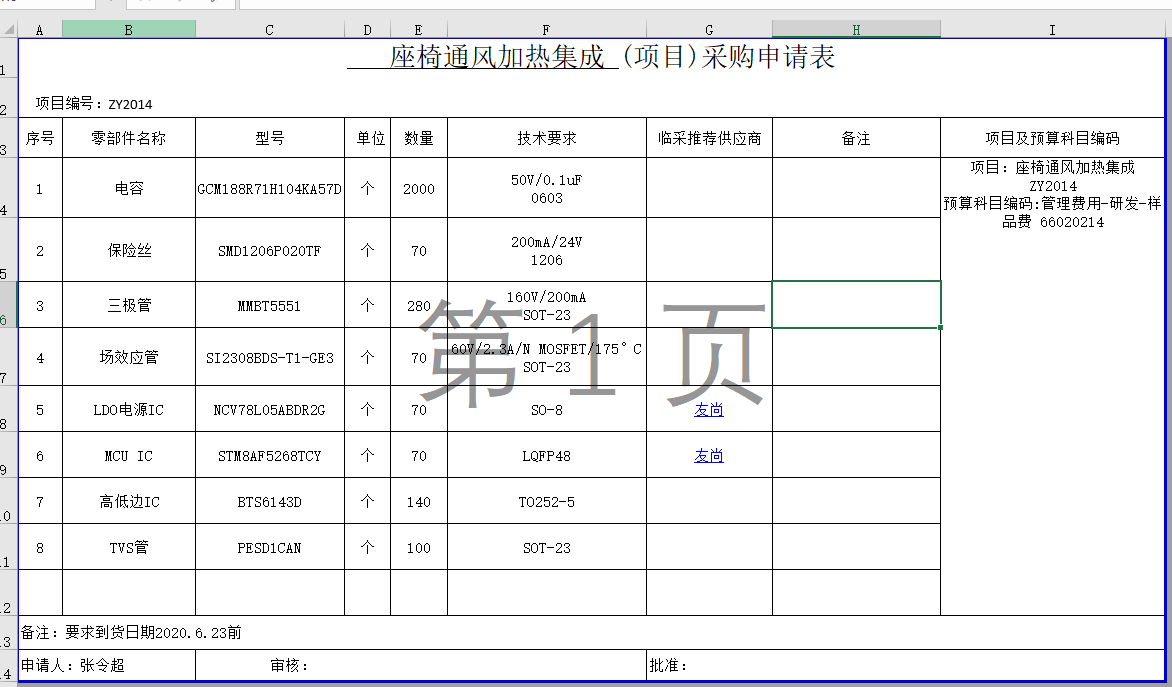Select the 临采推荐供应商 header cell
This screenshot has width=1172, height=687.
tap(709, 138)
